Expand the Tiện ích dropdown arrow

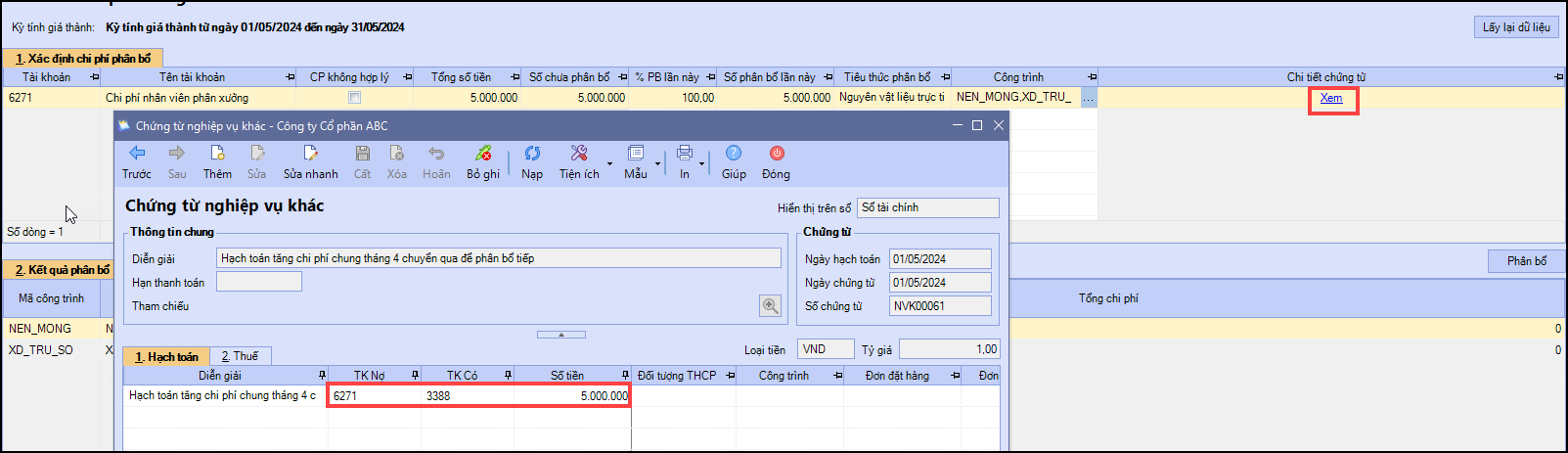(x=609, y=163)
